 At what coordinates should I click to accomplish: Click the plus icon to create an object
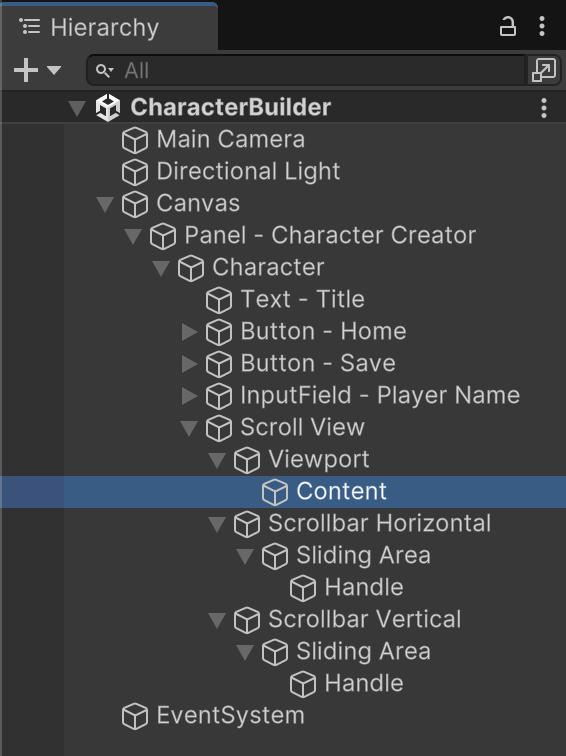coord(26,70)
